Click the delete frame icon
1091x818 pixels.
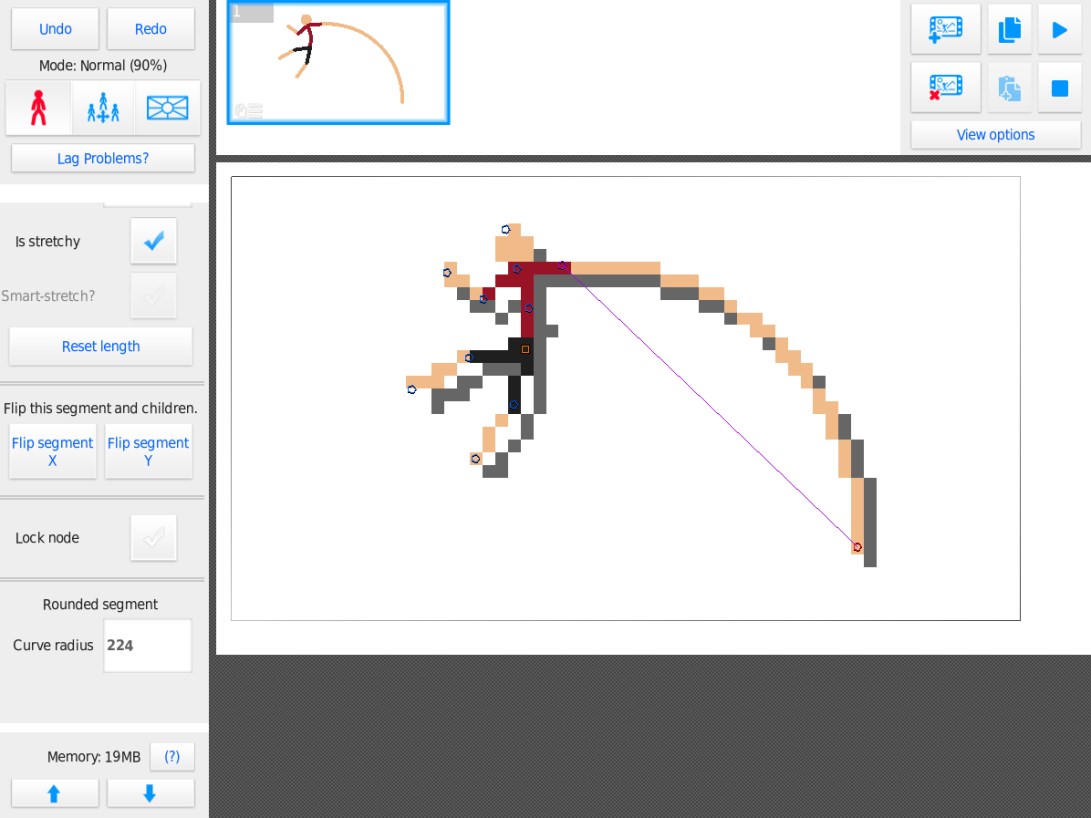click(x=946, y=87)
